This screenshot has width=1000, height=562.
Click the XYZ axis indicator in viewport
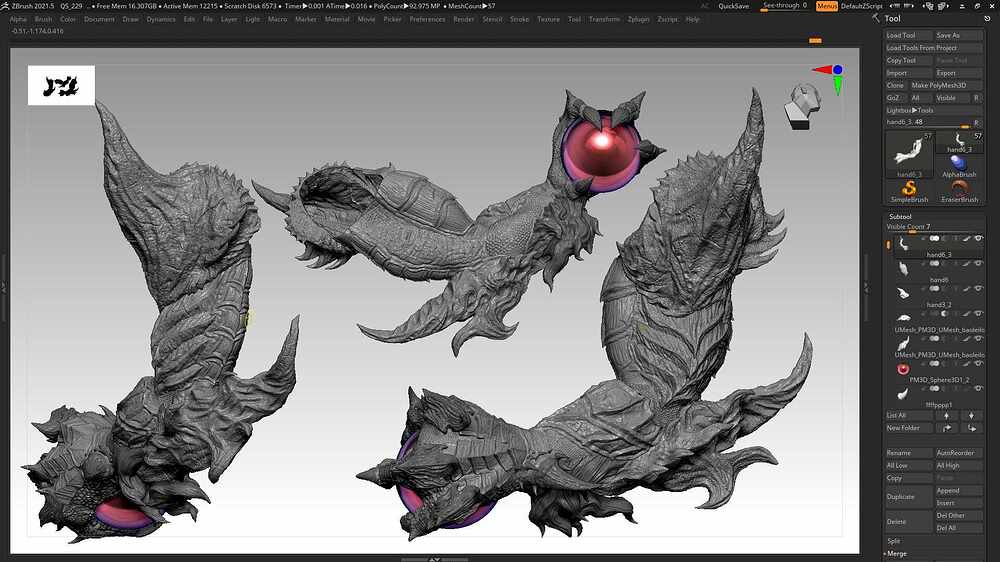click(830, 78)
